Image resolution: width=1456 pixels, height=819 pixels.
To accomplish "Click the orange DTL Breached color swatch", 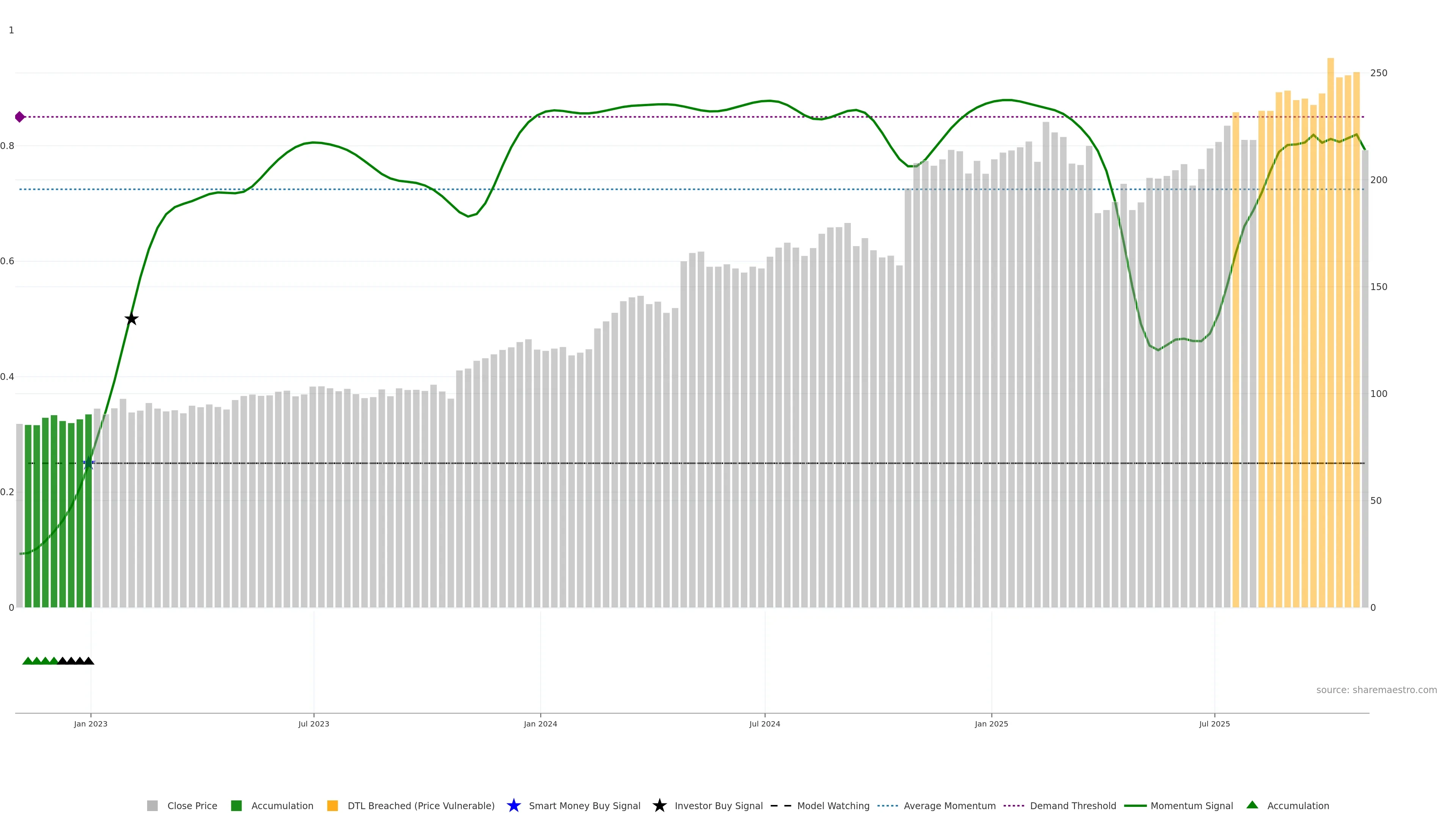I will (333, 805).
